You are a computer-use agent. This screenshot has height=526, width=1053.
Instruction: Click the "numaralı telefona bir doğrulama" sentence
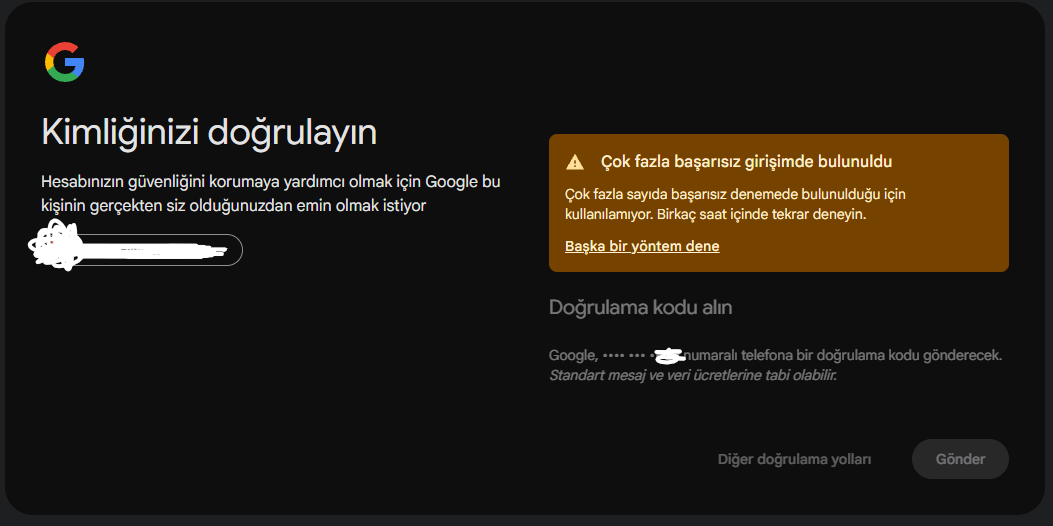(x=776, y=355)
